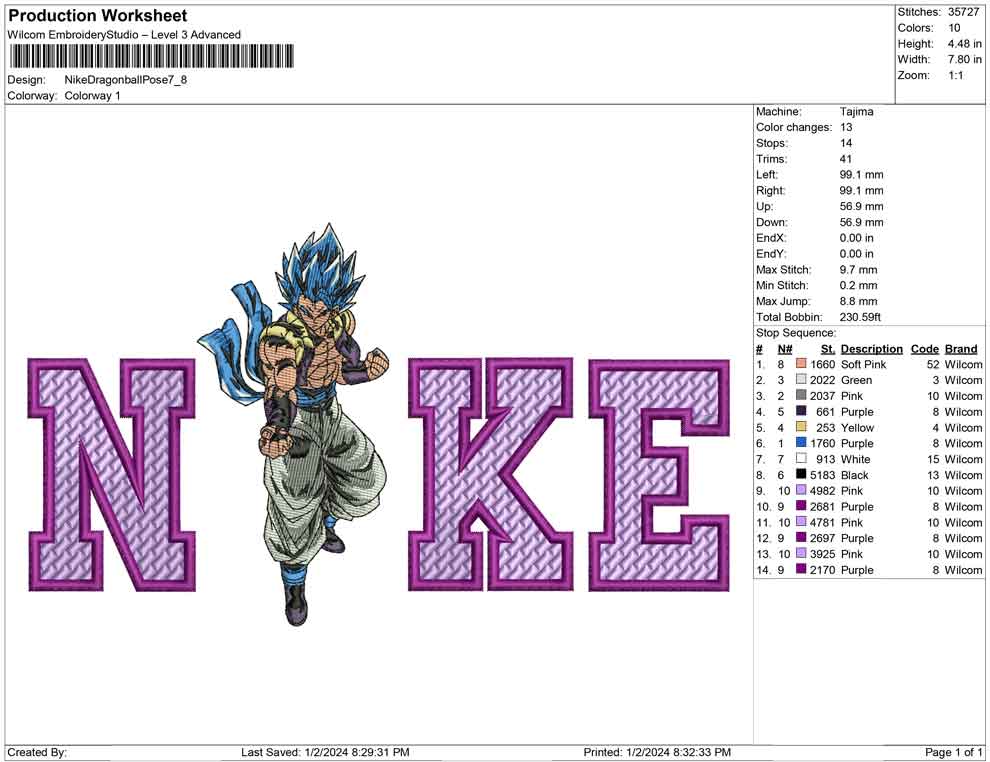Select the Machine value Tajima
990x762 pixels.
click(856, 112)
